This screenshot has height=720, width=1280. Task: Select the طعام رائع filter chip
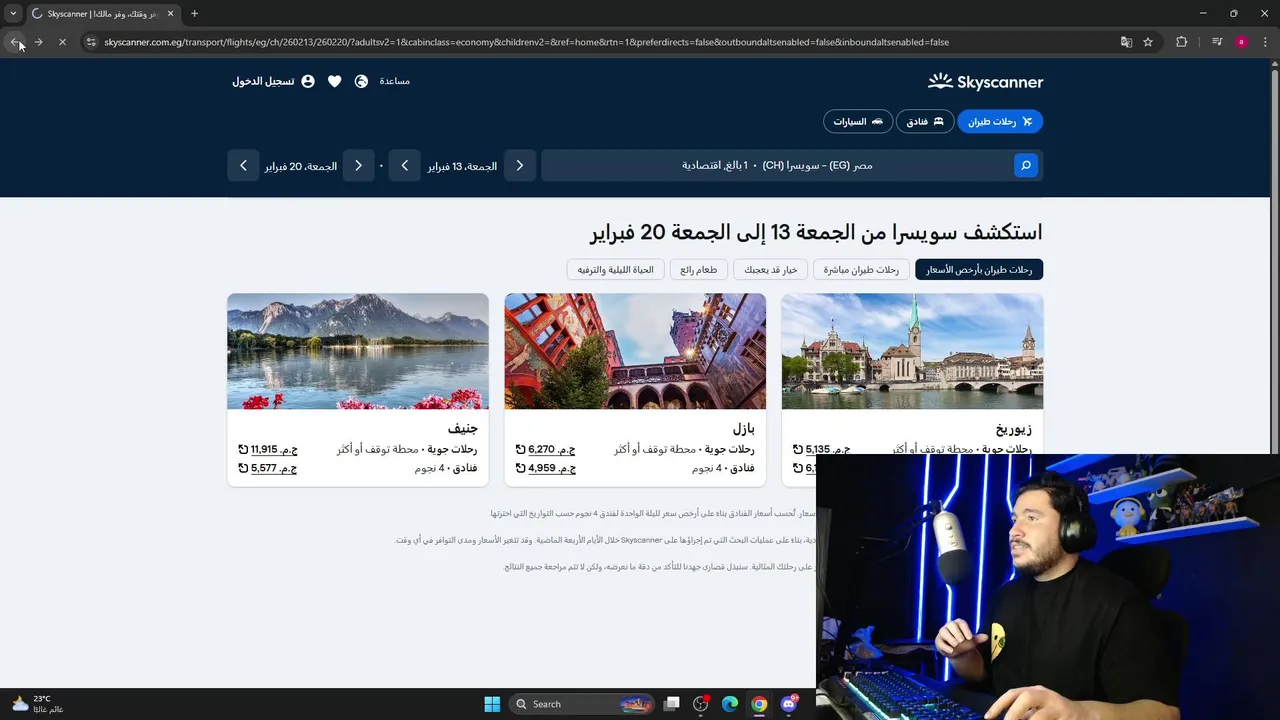point(699,269)
